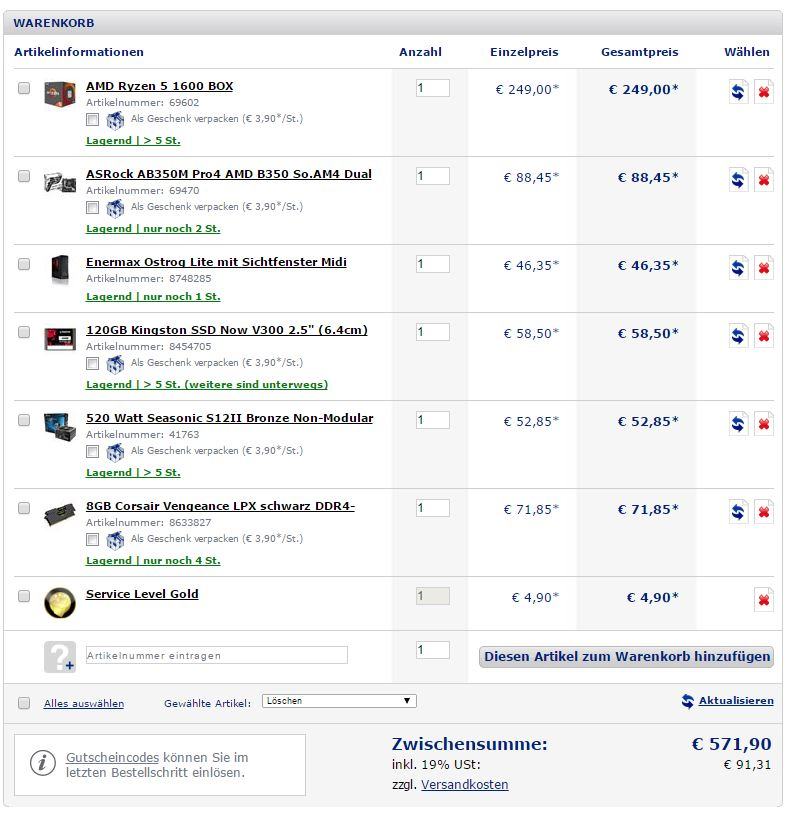Enable gift wrapping for Kingston SSD
This screenshot has width=788, height=814.
92,363
